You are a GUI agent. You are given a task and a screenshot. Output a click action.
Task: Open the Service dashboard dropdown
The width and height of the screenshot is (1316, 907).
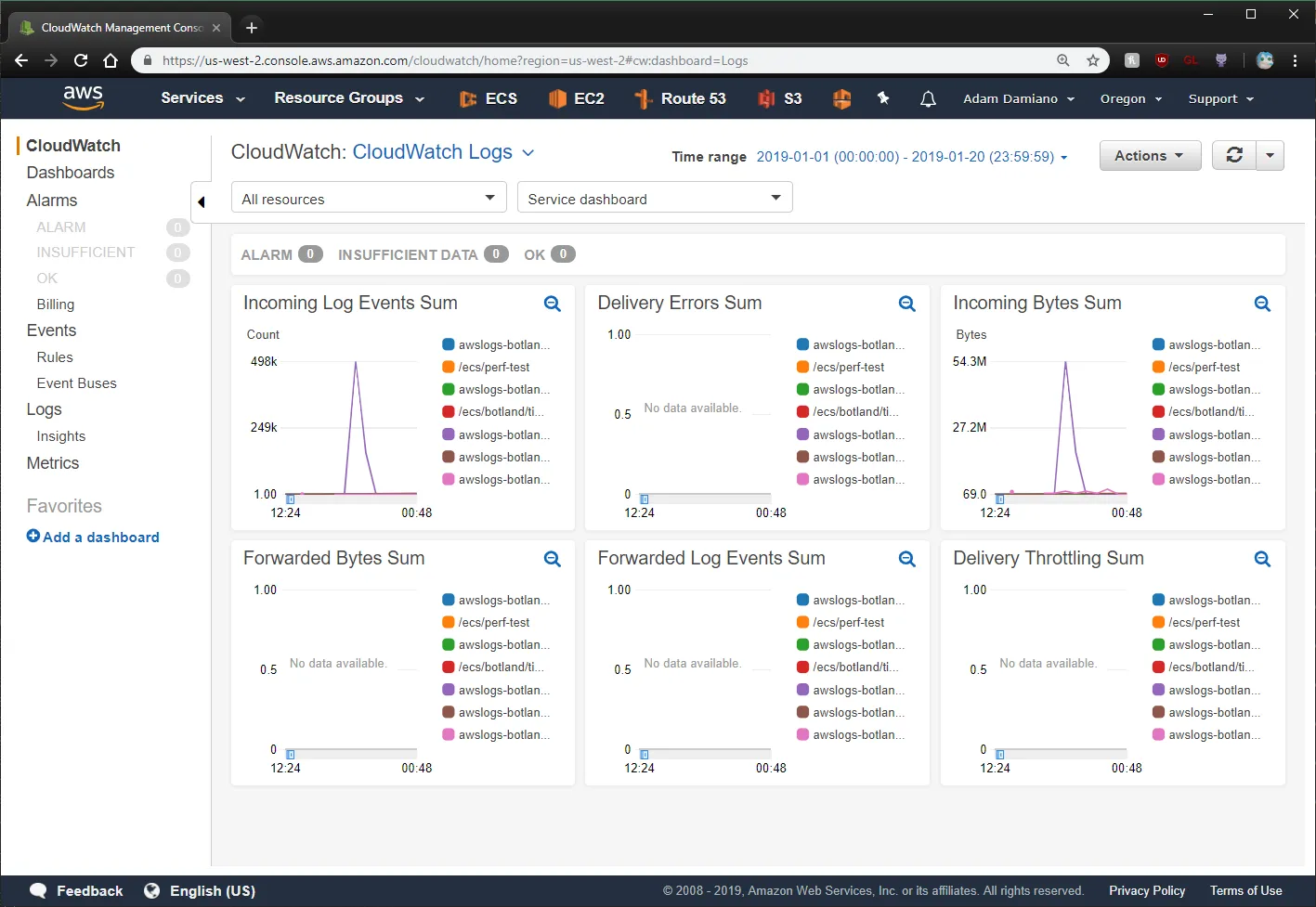655,198
